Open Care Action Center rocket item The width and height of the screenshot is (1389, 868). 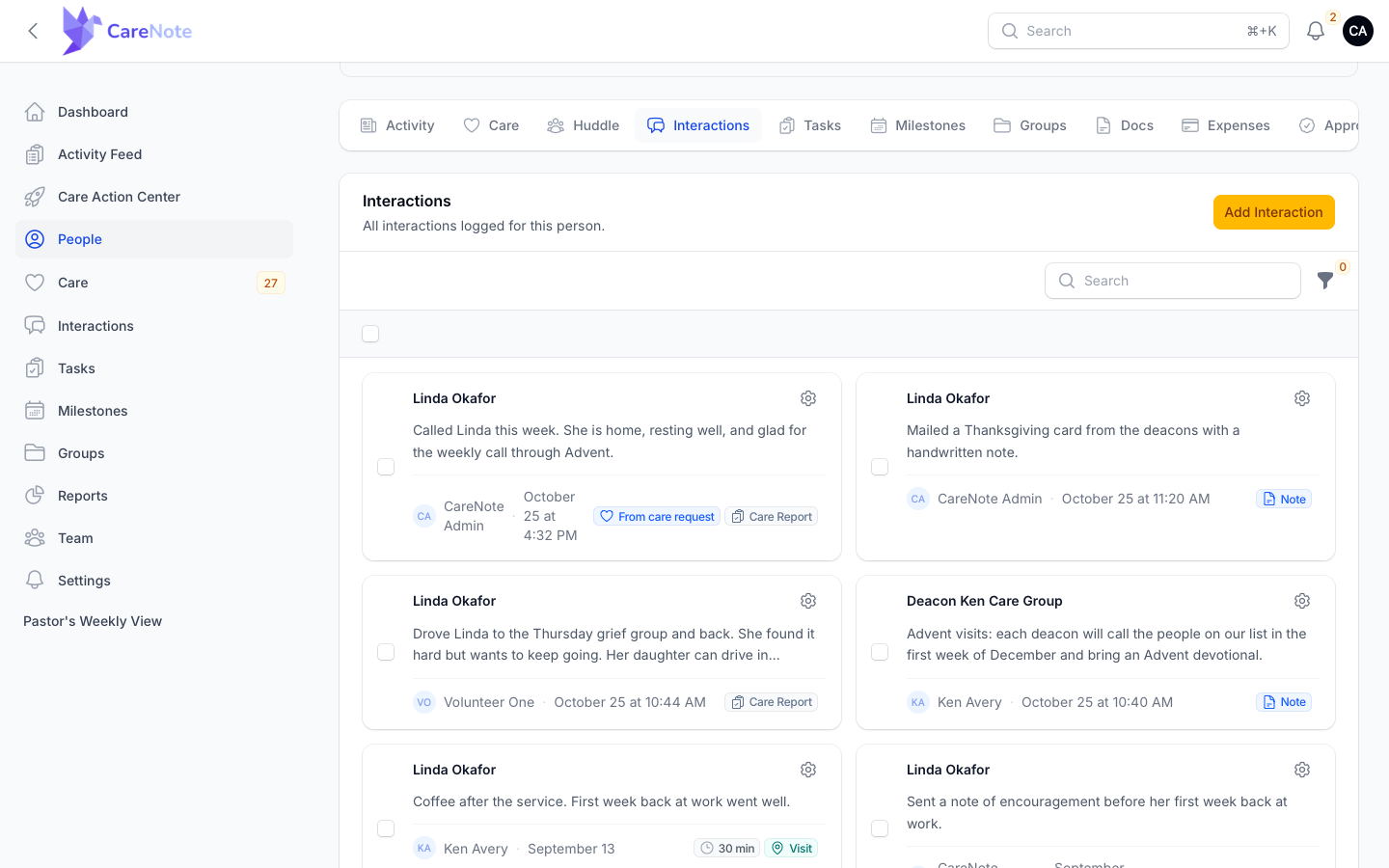pyautogui.click(x=154, y=197)
